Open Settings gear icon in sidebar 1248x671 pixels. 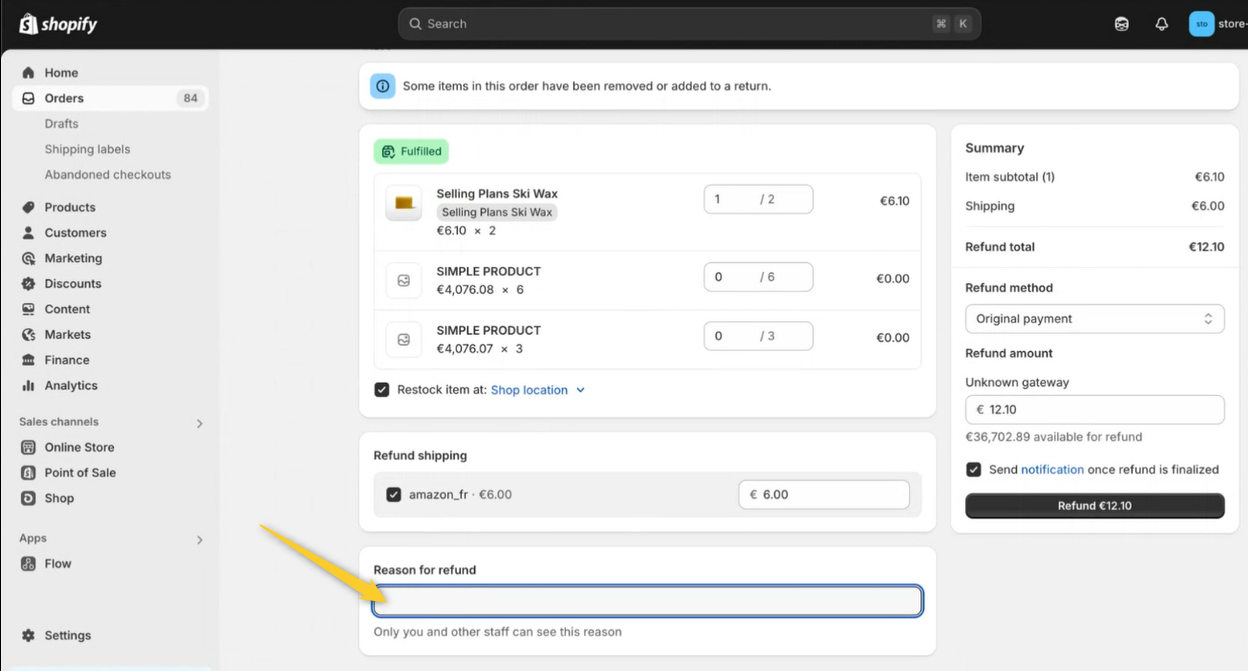[x=28, y=636]
